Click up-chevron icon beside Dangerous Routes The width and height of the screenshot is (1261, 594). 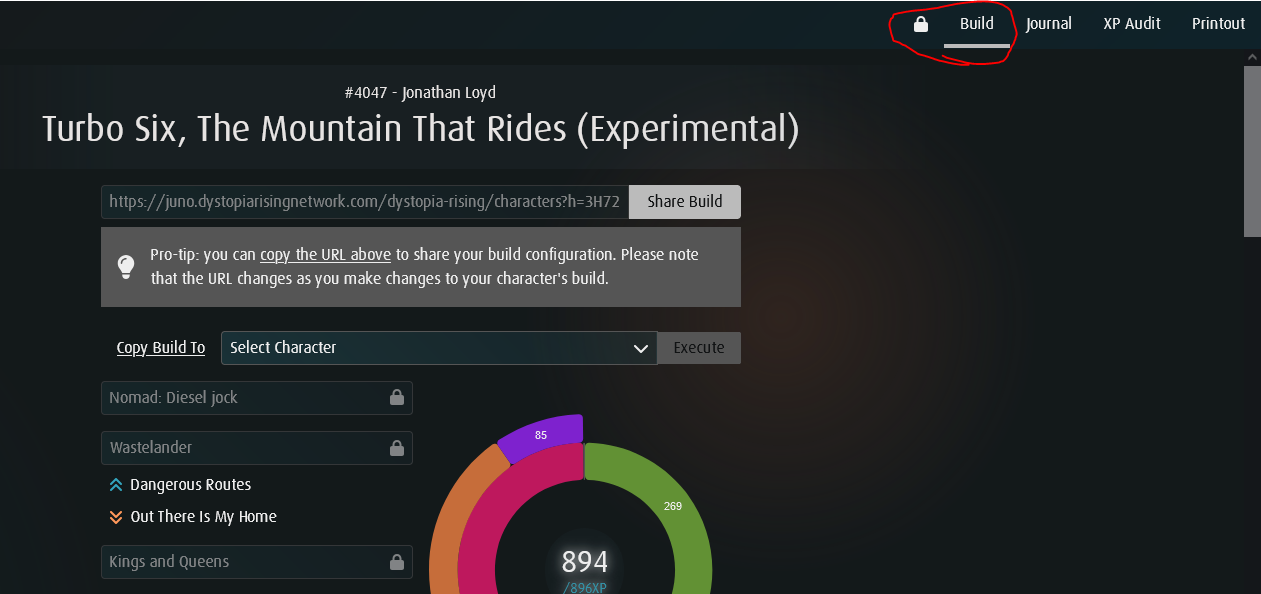point(116,485)
